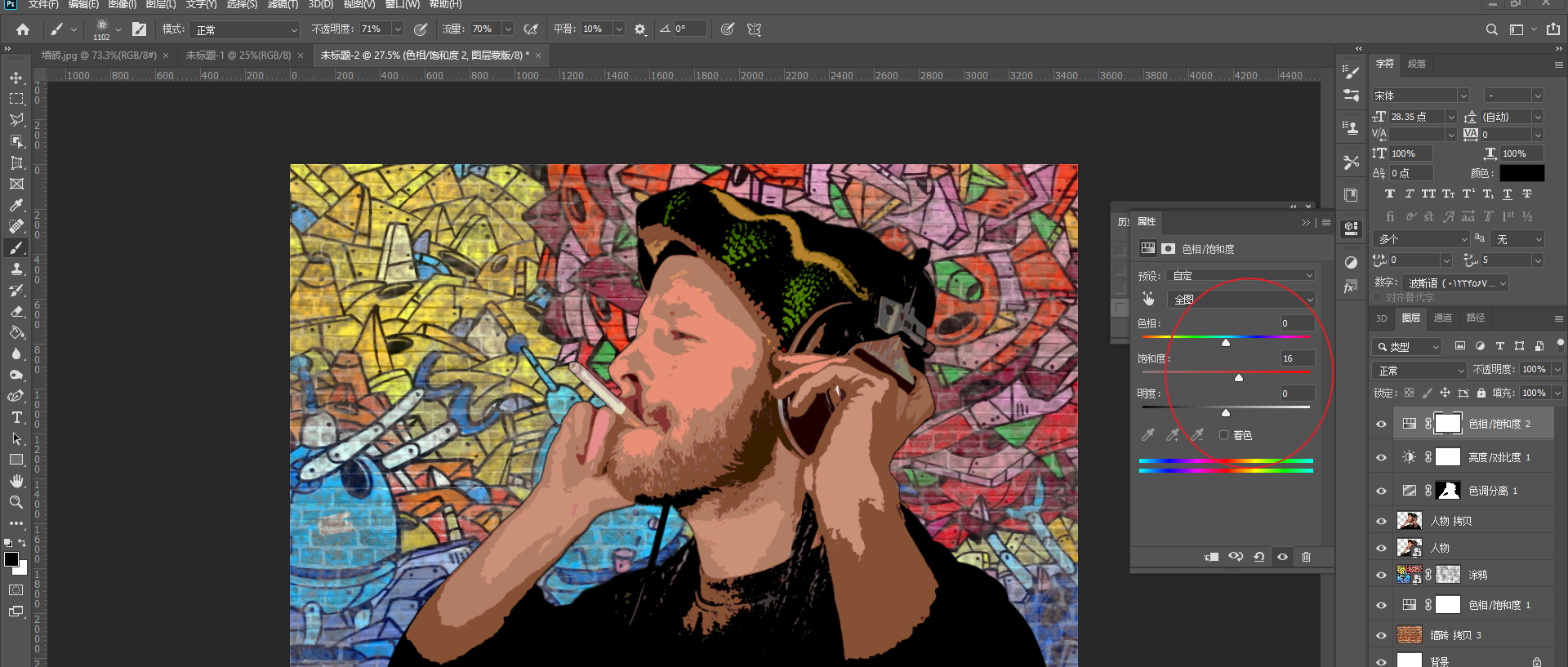The height and width of the screenshot is (667, 1568).
Task: Switch to the 路径 paths tab
Action: [x=1475, y=318]
